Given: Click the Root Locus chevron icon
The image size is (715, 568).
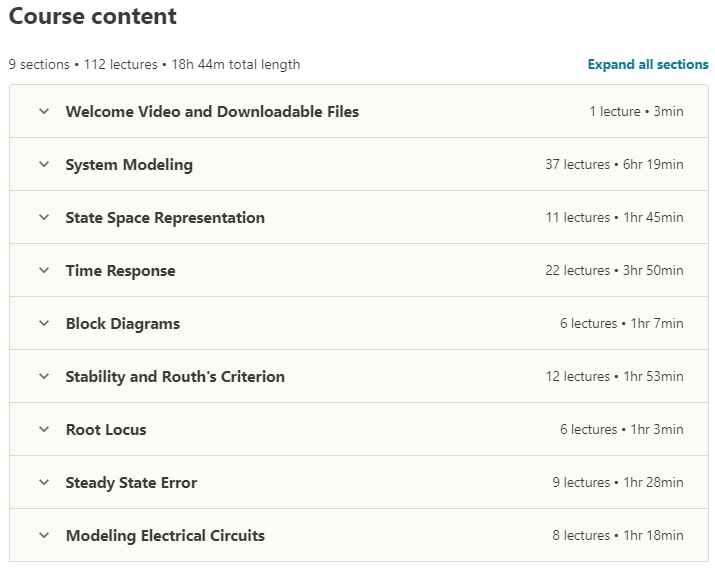Looking at the screenshot, I should (x=44, y=429).
